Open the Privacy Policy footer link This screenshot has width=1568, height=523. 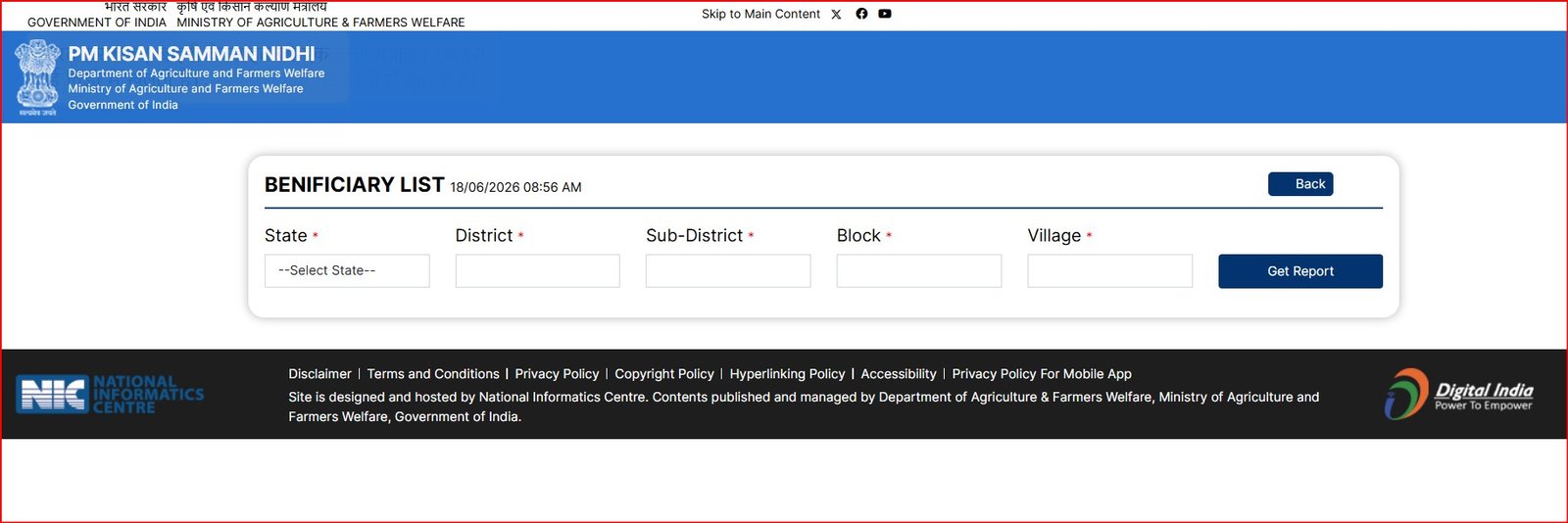pyautogui.click(x=557, y=374)
